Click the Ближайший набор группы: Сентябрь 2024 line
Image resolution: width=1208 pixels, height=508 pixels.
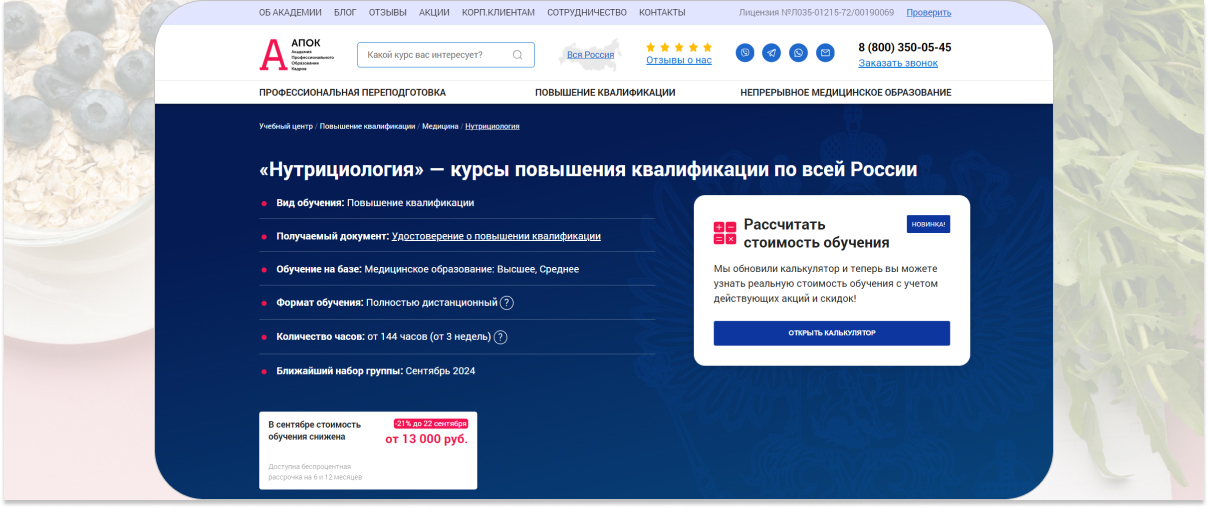click(376, 371)
